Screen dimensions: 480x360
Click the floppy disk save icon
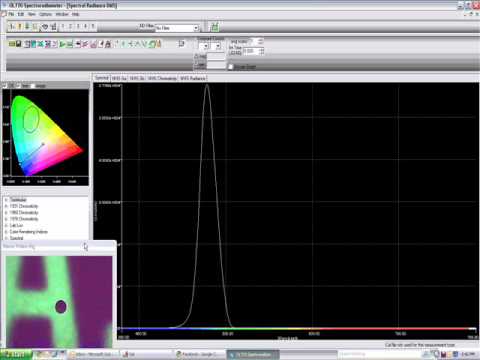19,44
